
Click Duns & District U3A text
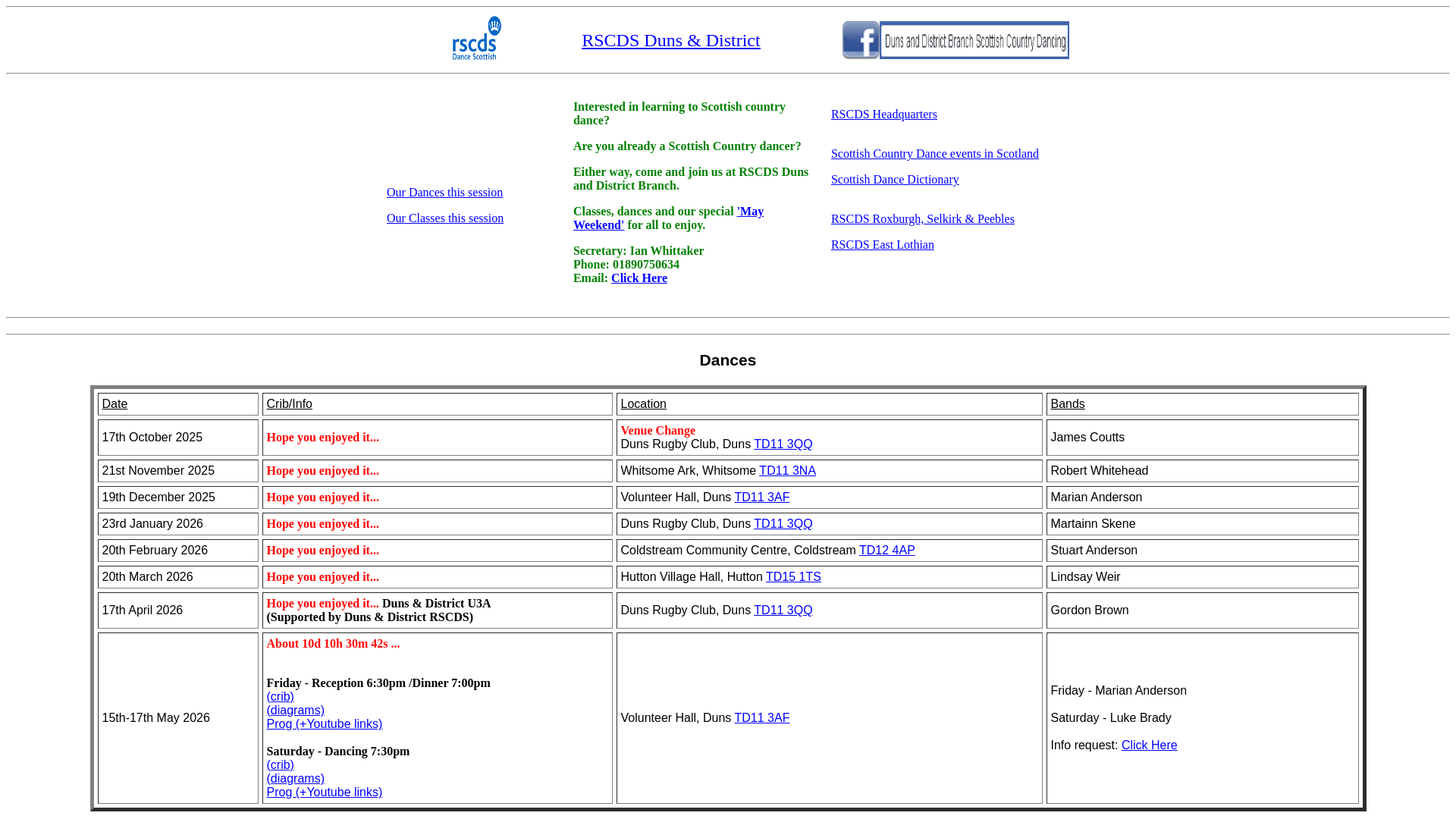coord(436,604)
